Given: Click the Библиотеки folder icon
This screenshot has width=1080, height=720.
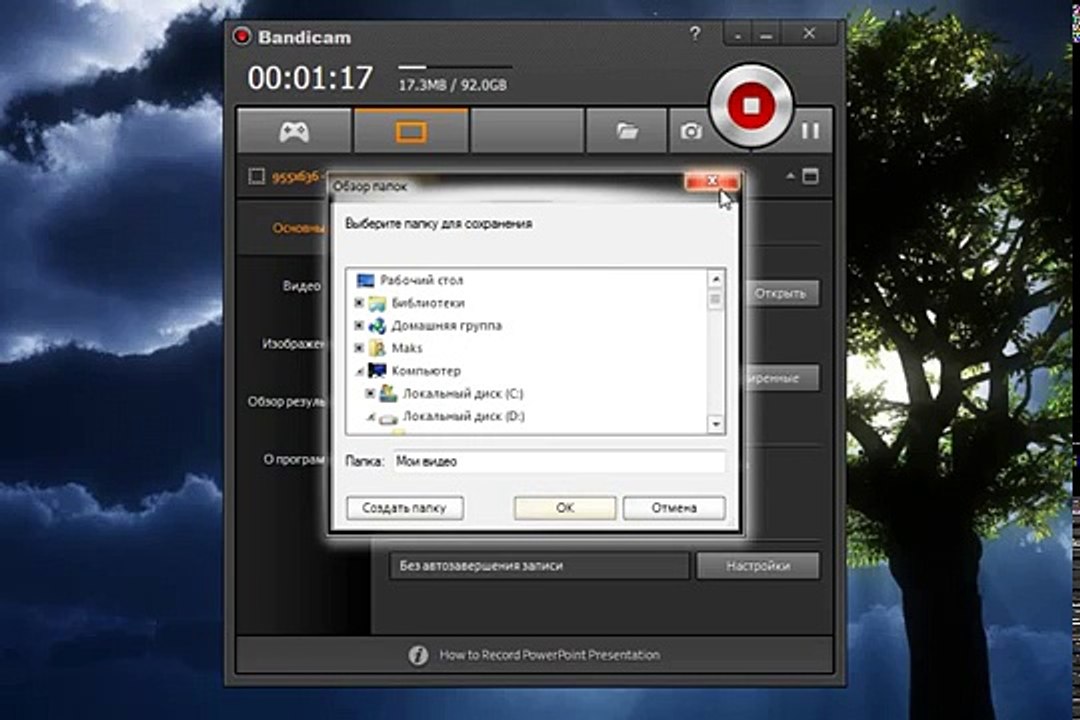Looking at the screenshot, I should pyautogui.click(x=377, y=303).
